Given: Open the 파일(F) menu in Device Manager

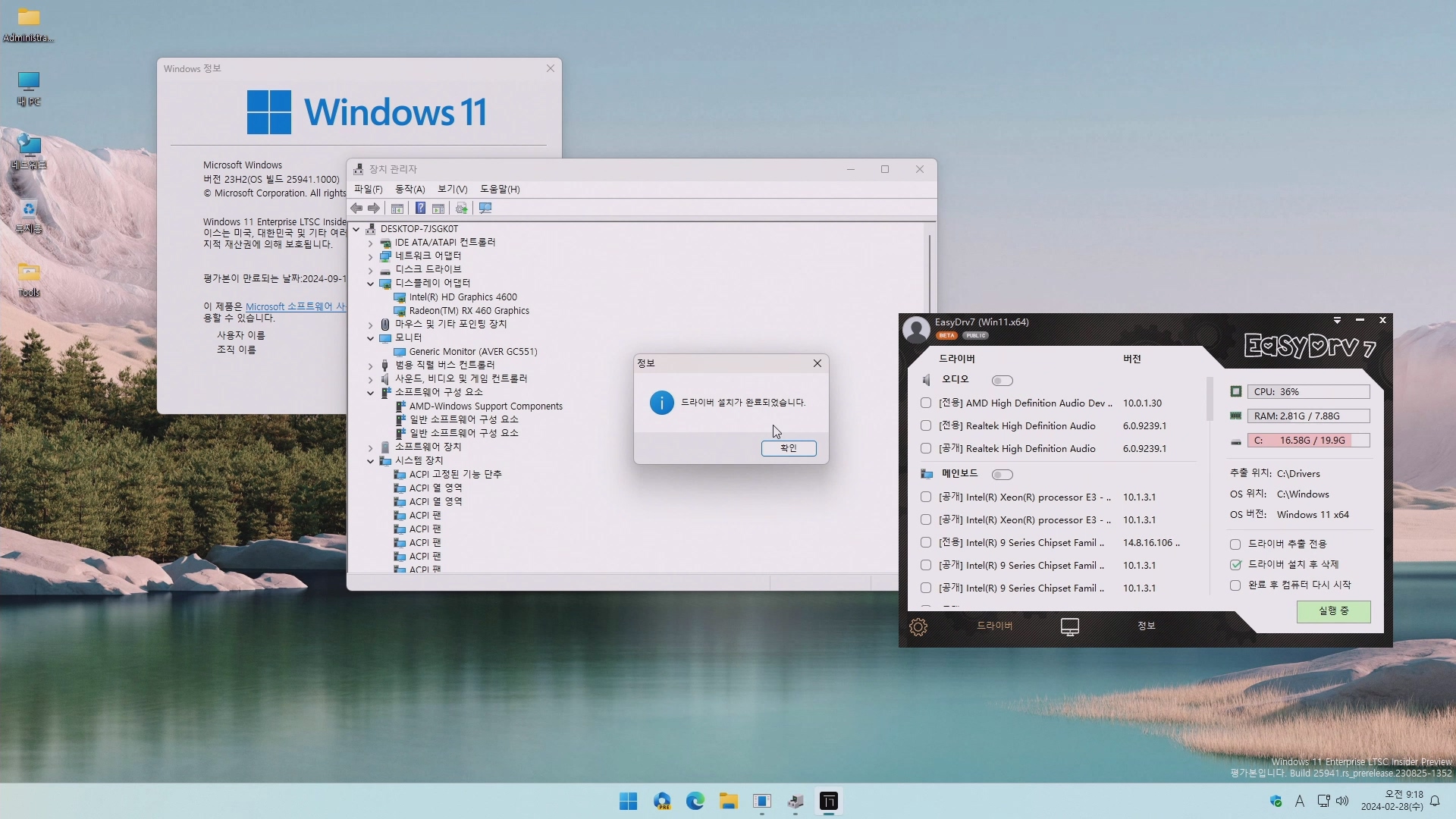Looking at the screenshot, I should (x=369, y=189).
